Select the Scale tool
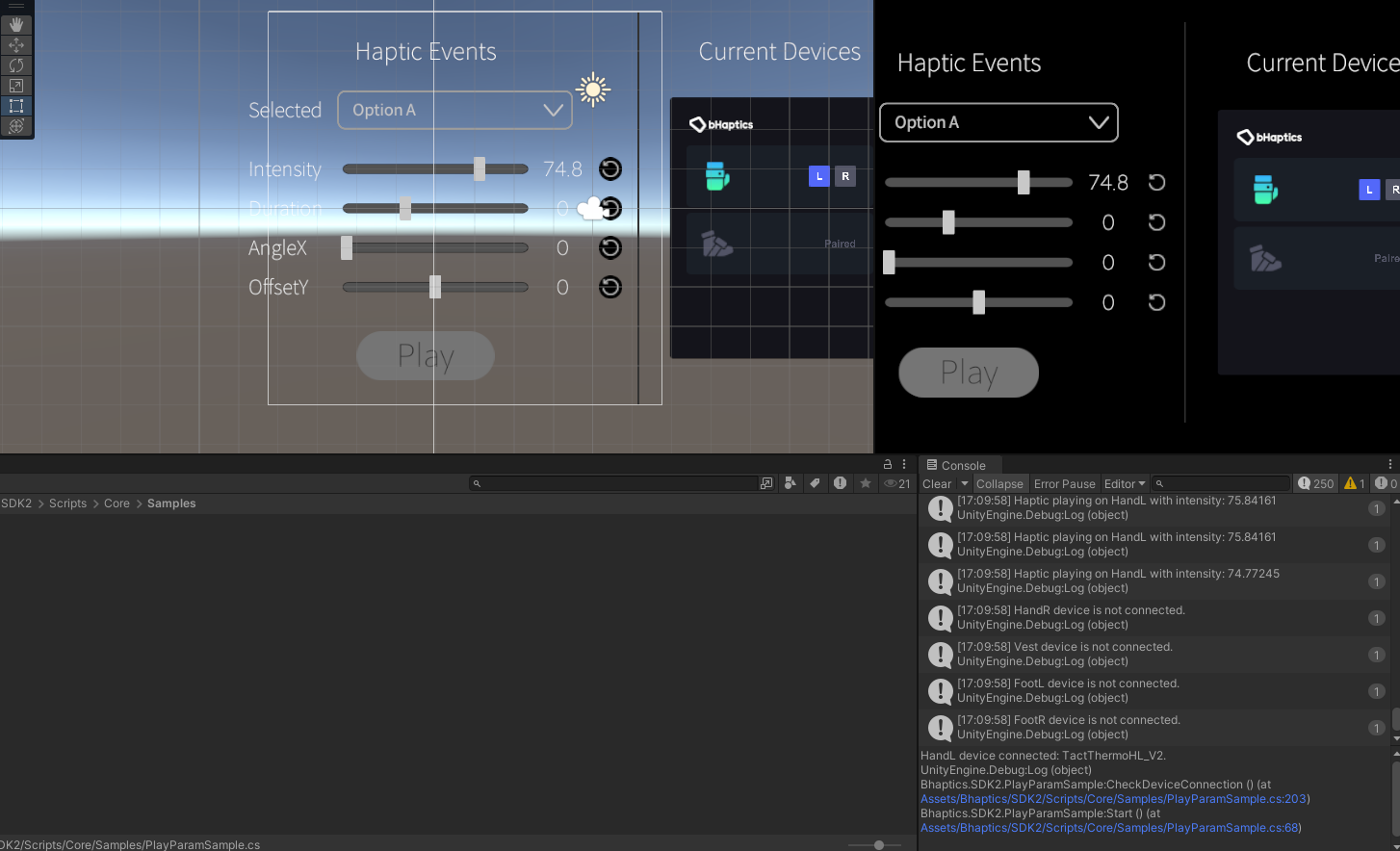 (x=16, y=86)
